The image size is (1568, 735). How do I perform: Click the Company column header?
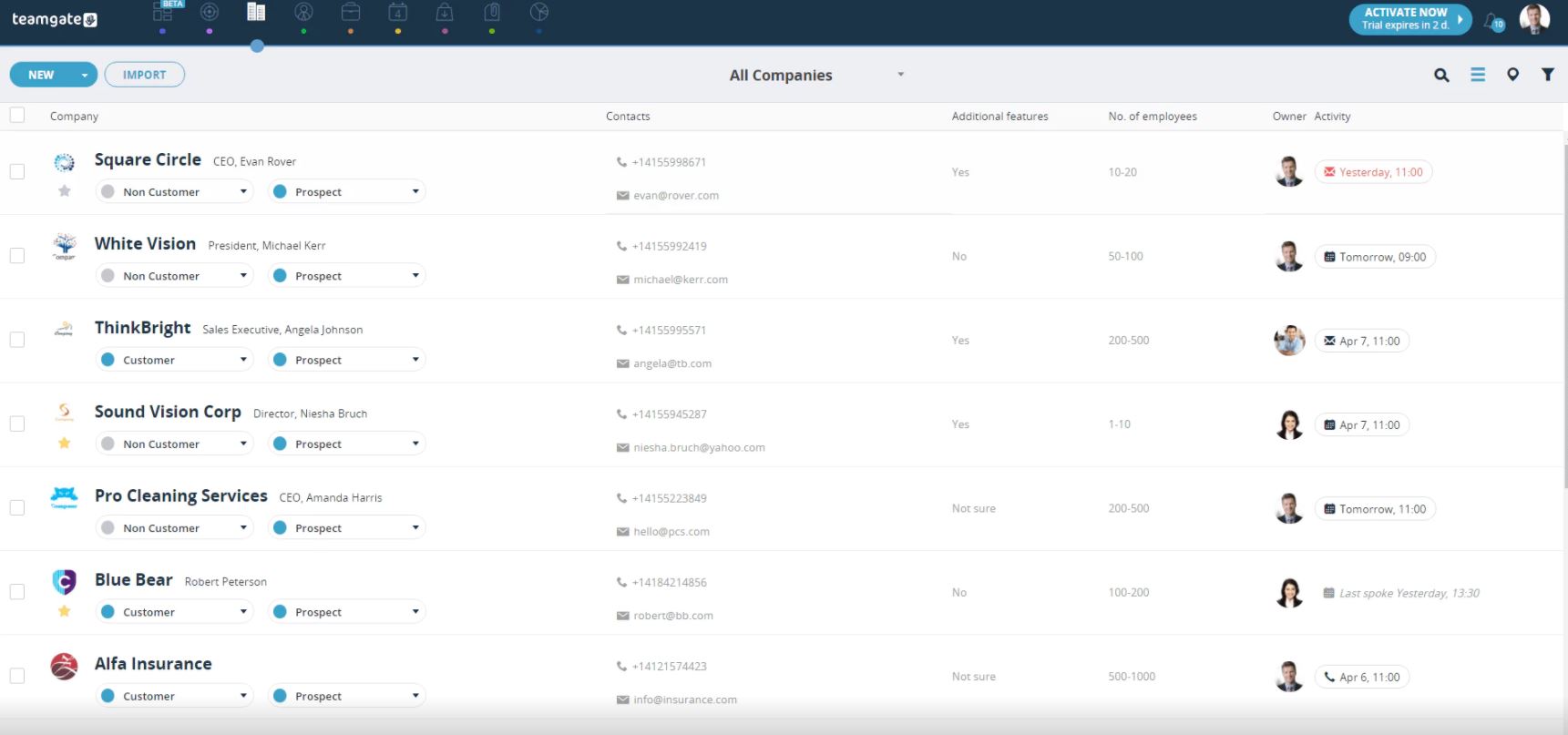(x=74, y=117)
